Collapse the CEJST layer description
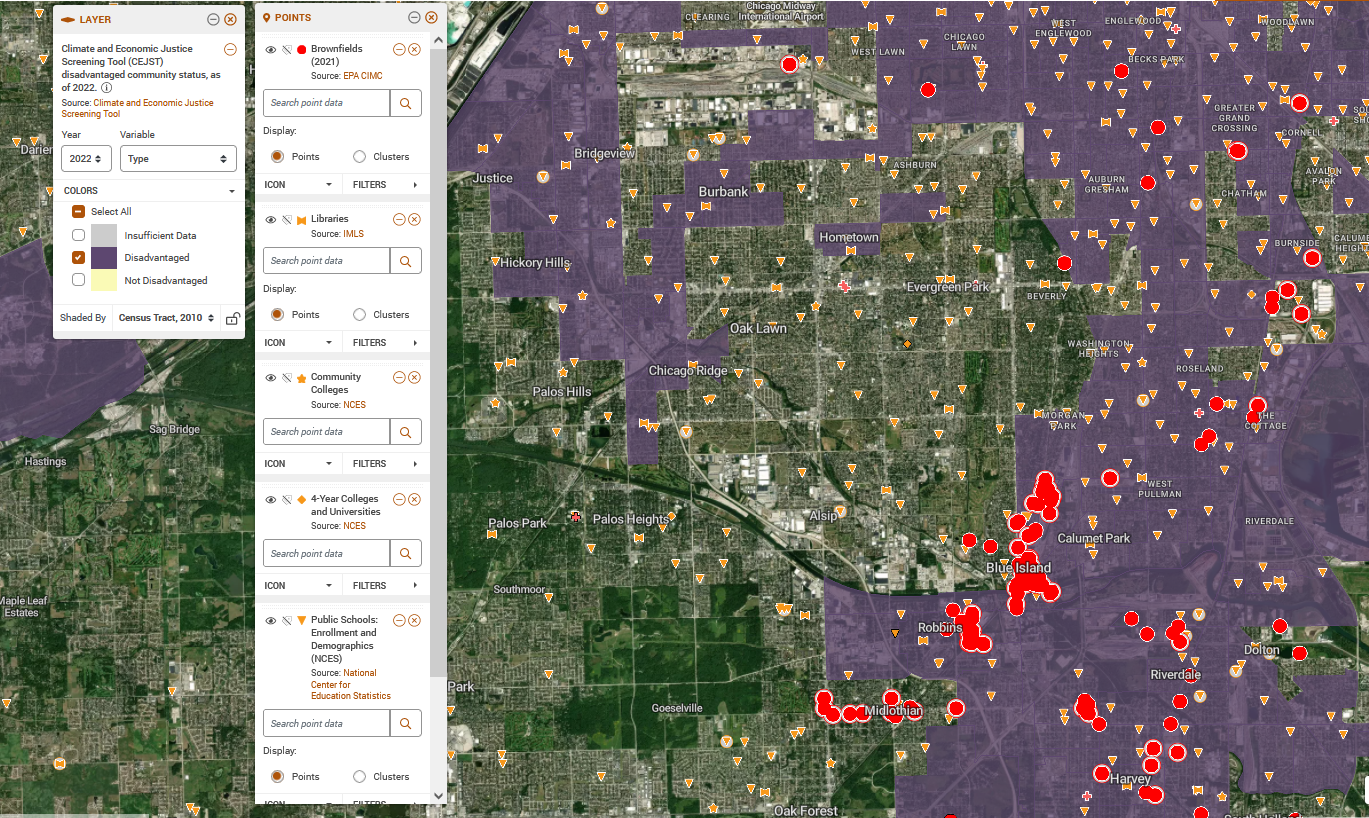This screenshot has height=818, width=1369. coord(230,49)
